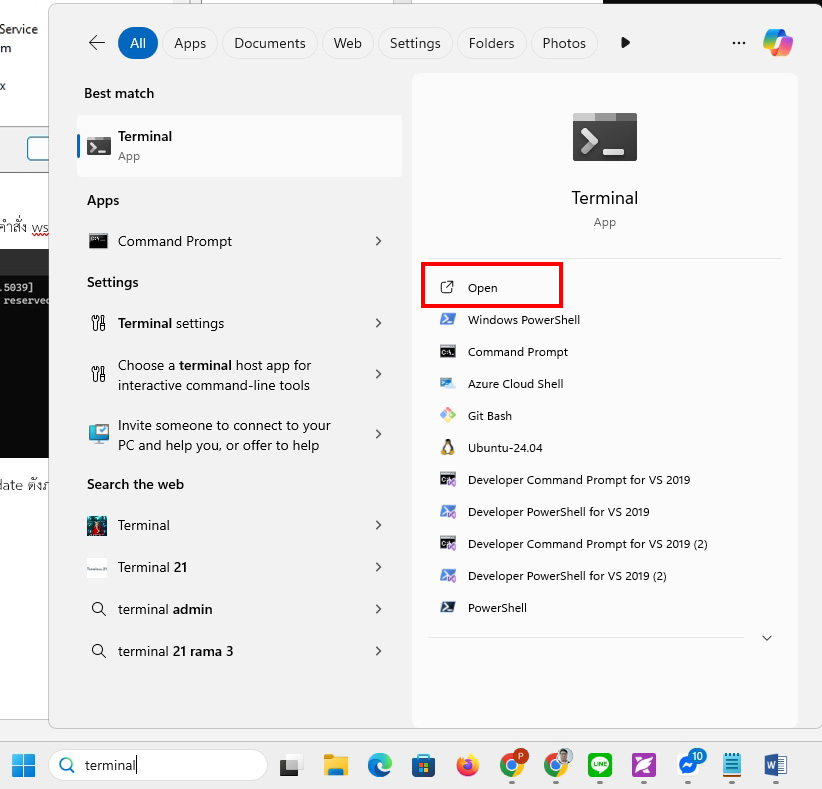Select the Terminal best match result
Image resolution: width=822 pixels, height=789 pixels.
coord(240,146)
